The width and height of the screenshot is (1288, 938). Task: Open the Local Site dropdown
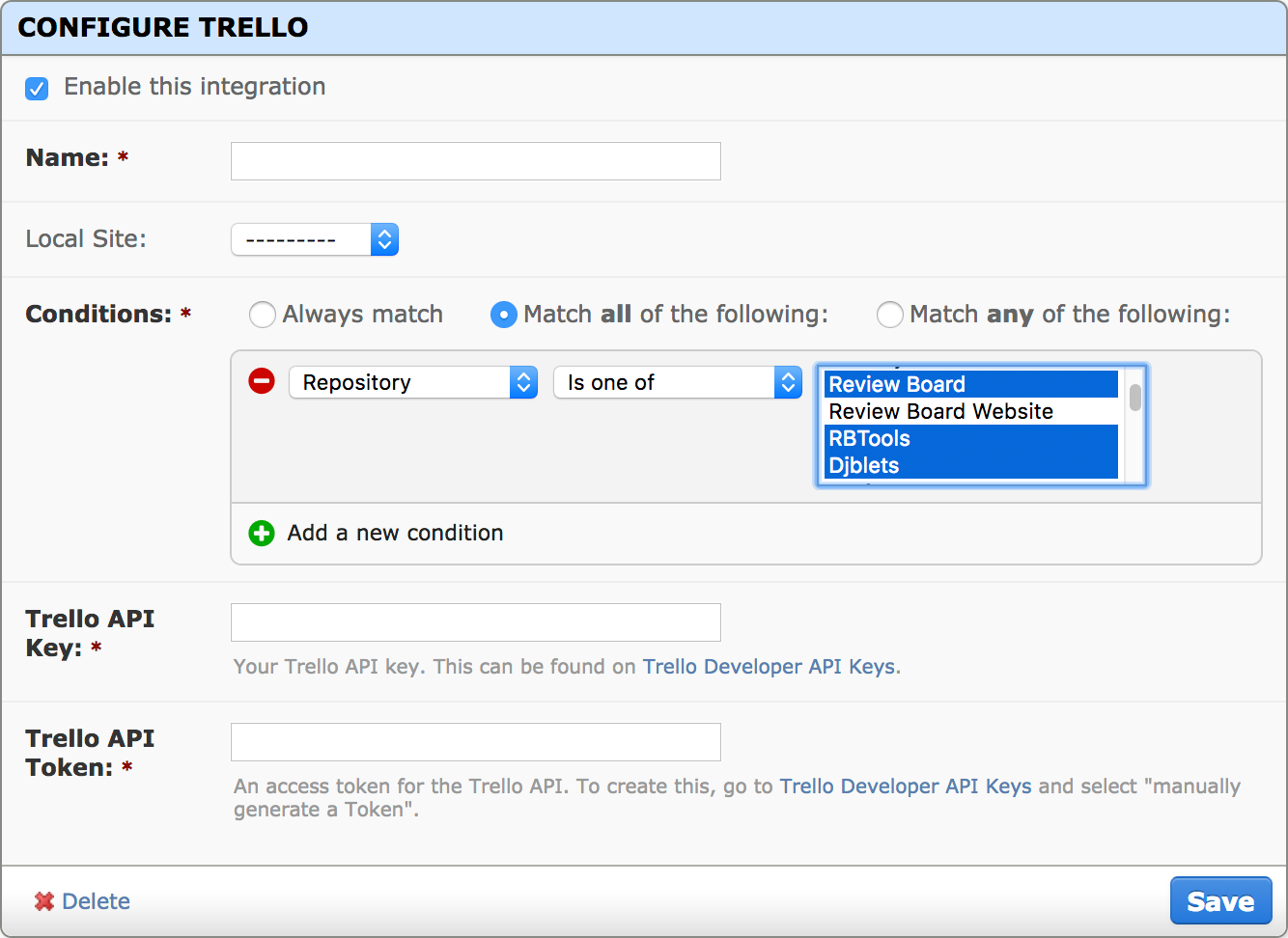[315, 239]
